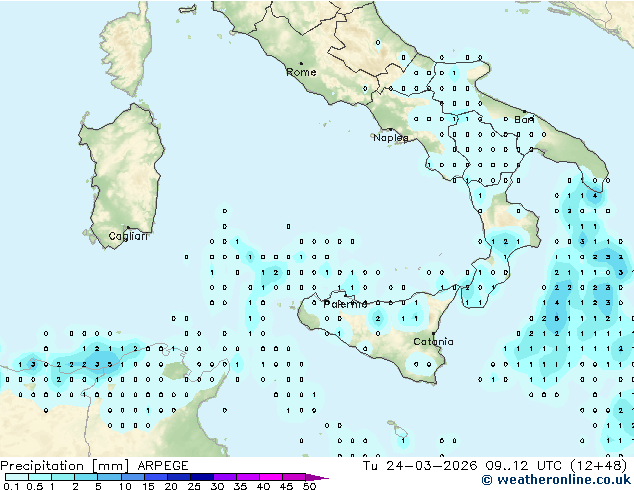Select the 0.5–1 mm legend color swatch
Viewport: 634px width, 490px height.
[x=40, y=477]
